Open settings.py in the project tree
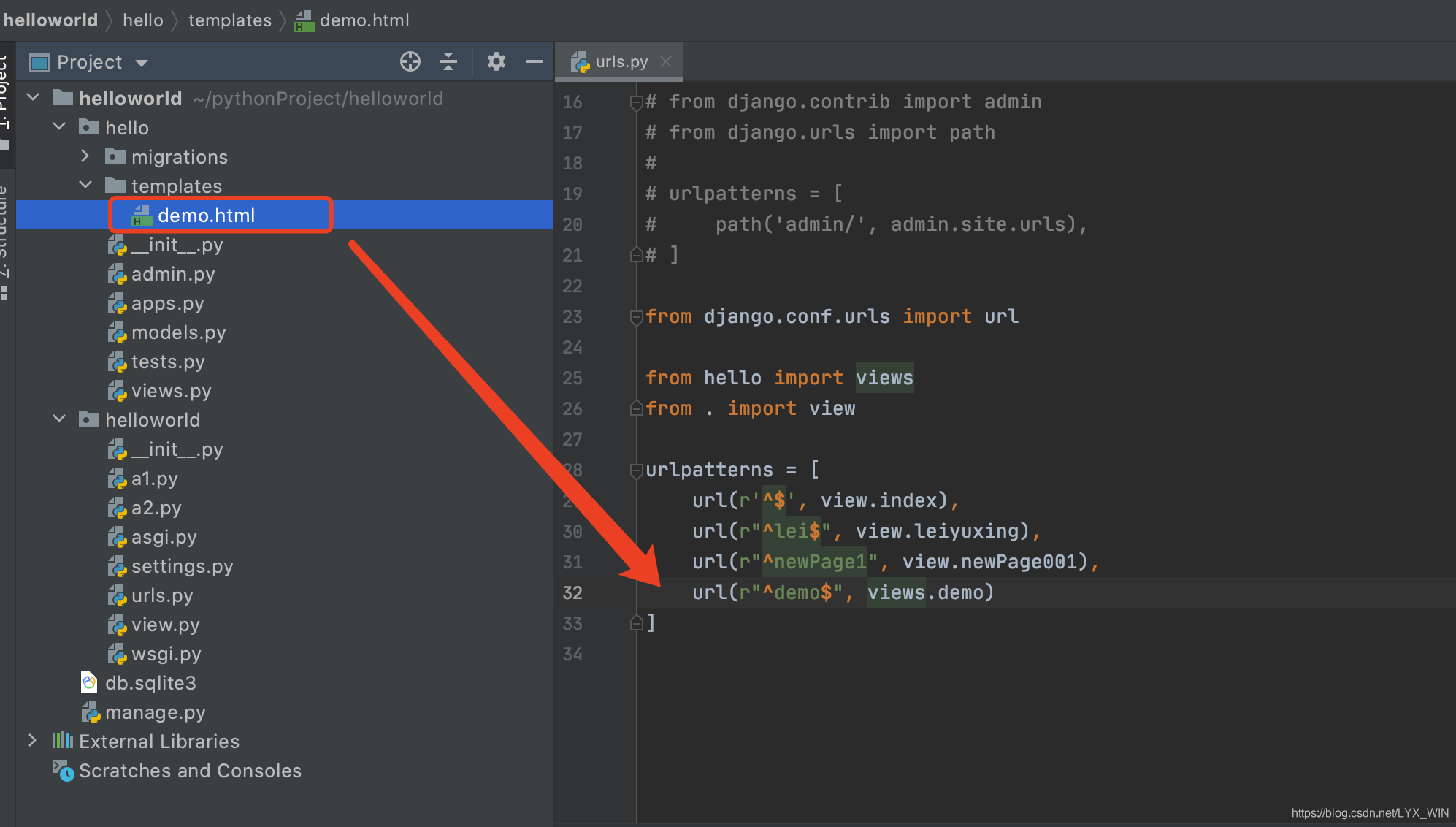Viewport: 1456px width, 827px height. pos(182,566)
